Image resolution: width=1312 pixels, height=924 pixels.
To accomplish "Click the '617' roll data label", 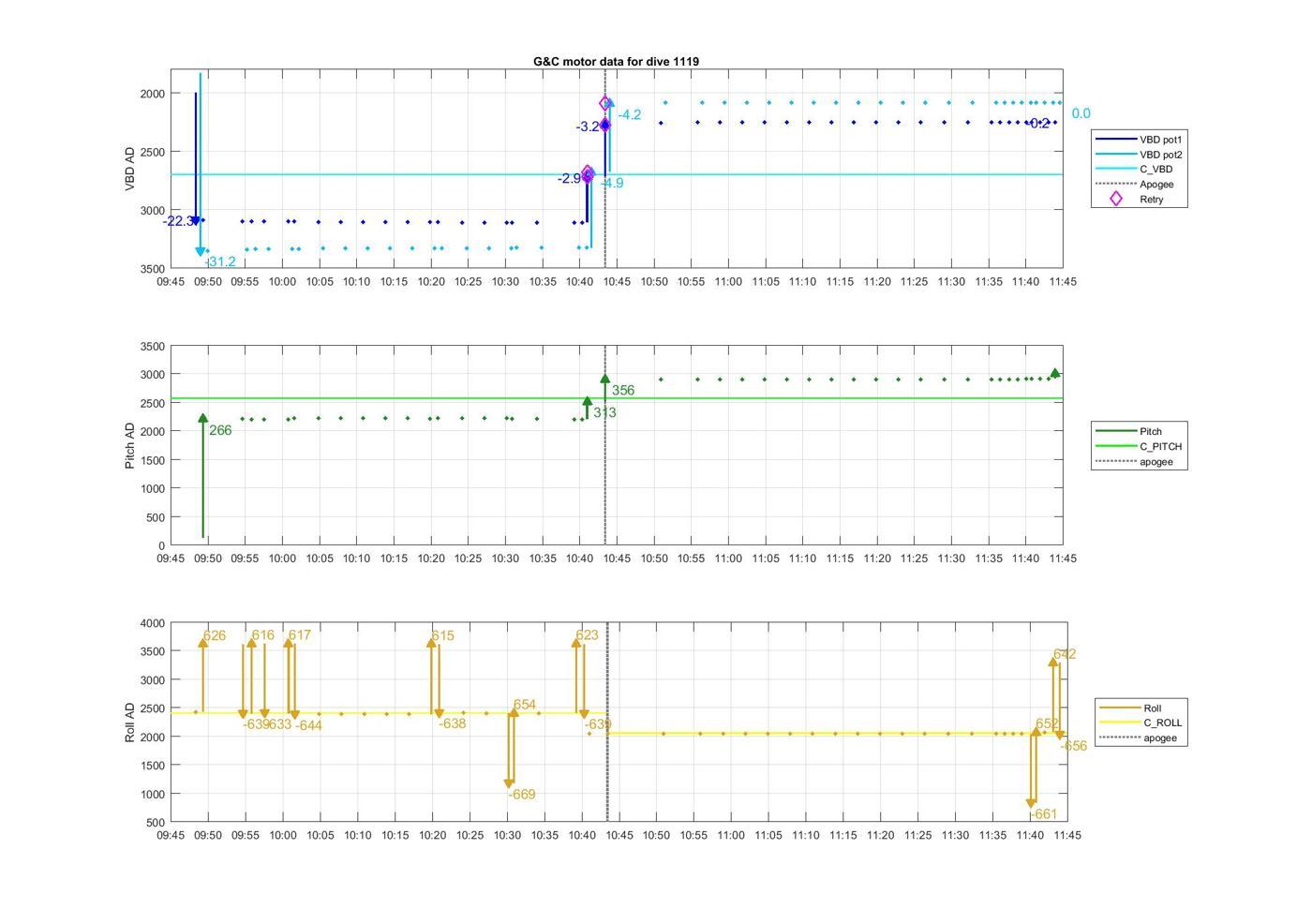I will click(299, 635).
